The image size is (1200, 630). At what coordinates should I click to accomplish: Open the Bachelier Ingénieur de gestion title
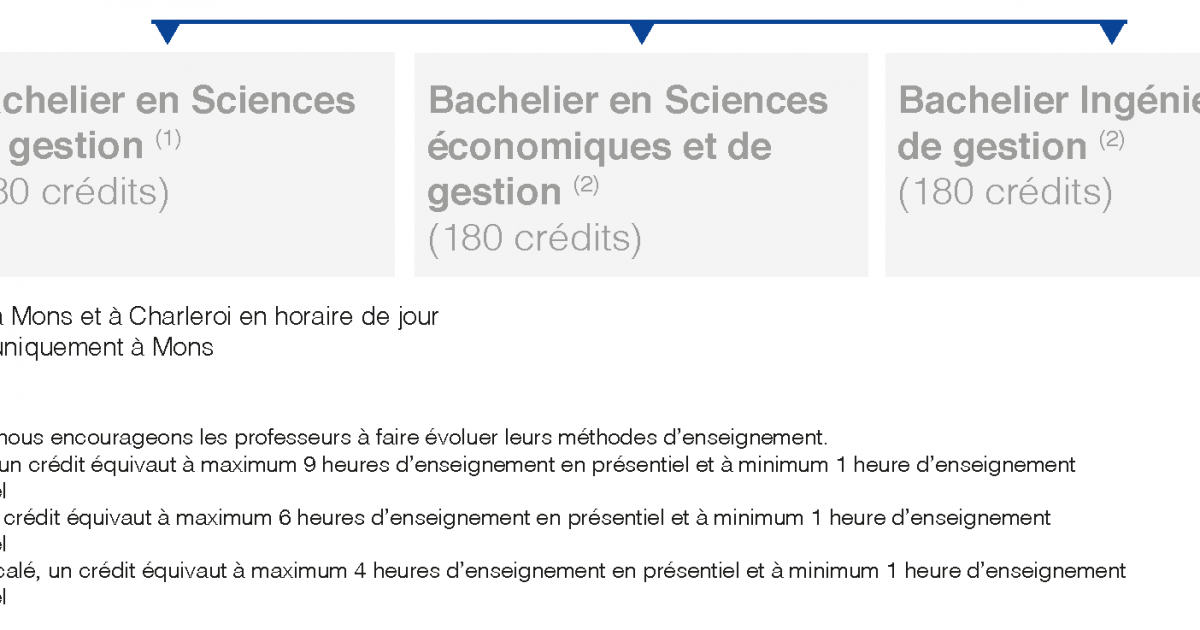point(1048,123)
